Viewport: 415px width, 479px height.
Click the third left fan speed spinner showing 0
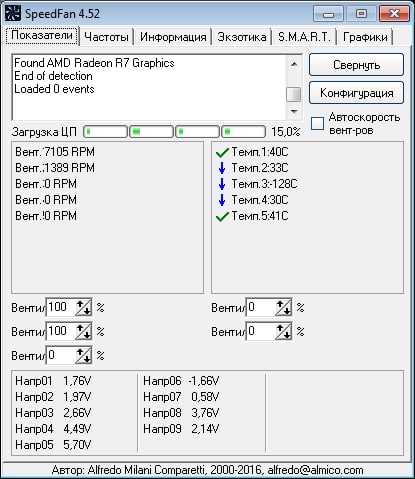point(83,355)
